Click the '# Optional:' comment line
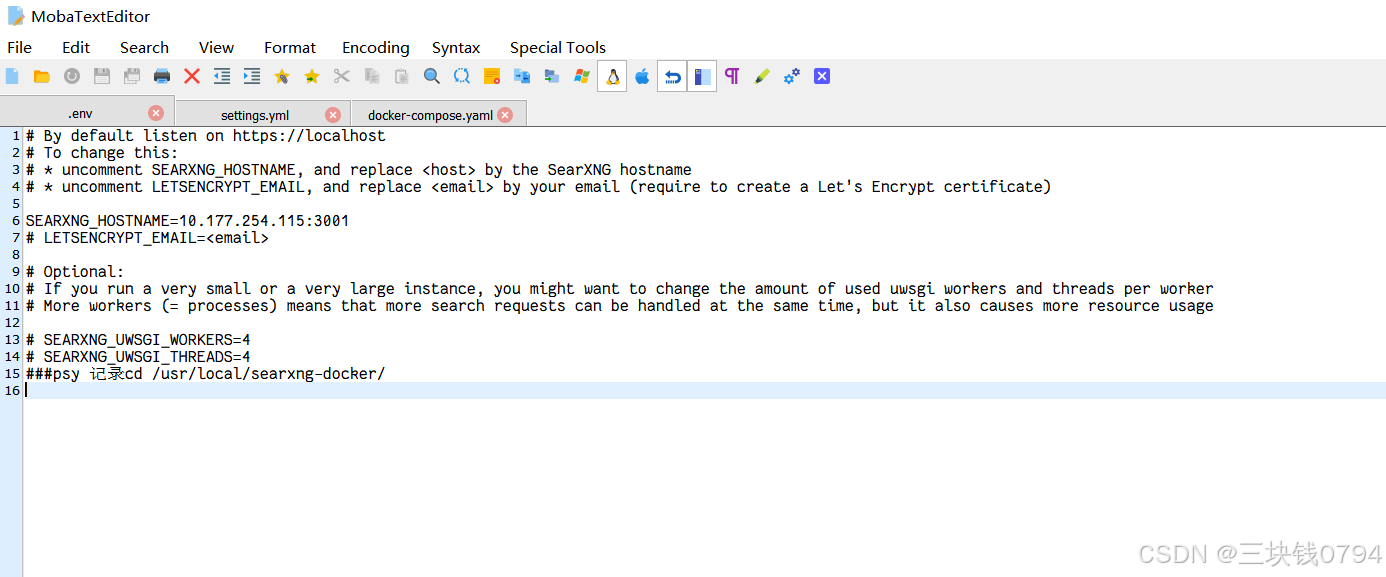Viewport: 1386px width, 577px height. (75, 271)
